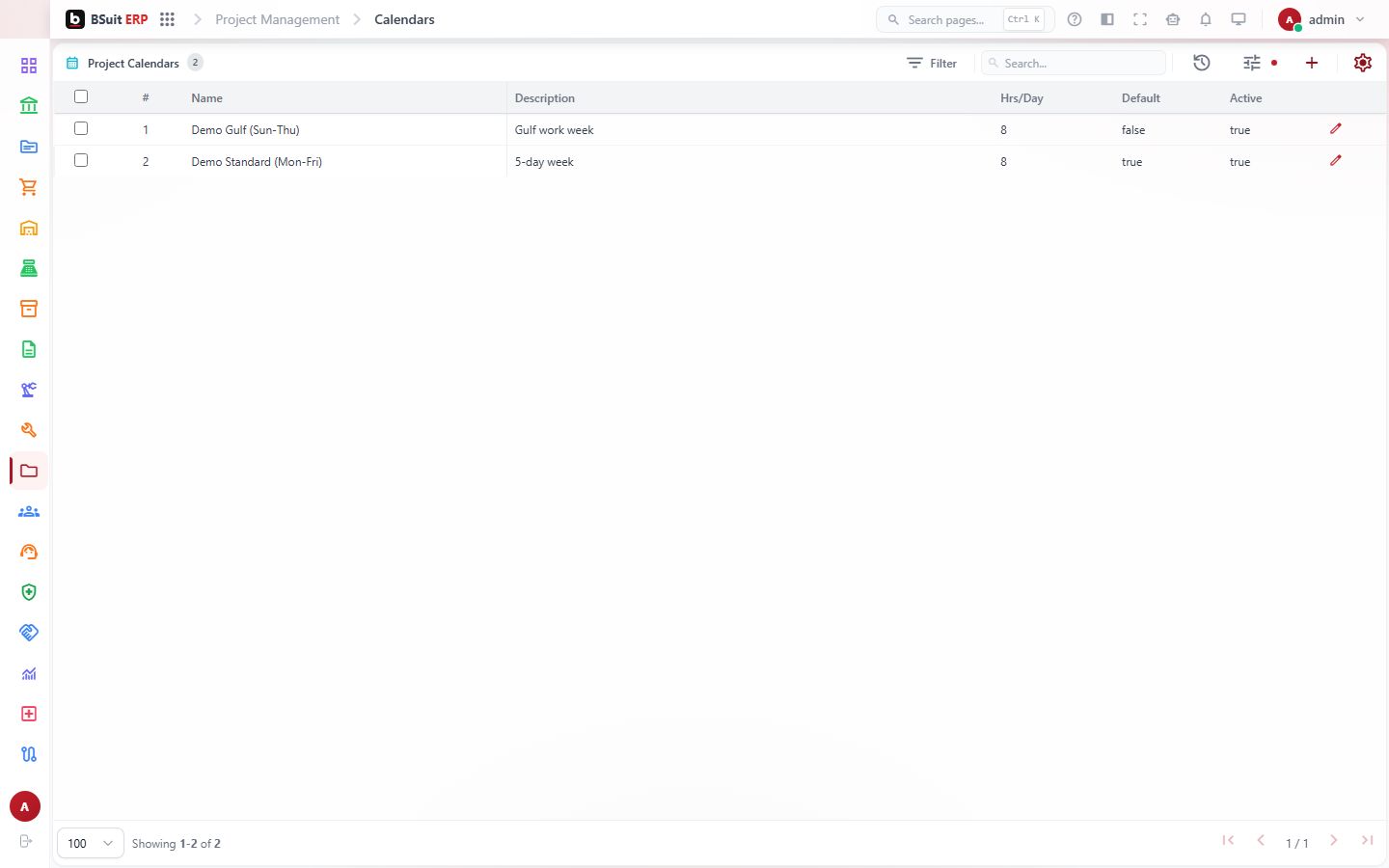
Task: Open the chart analytics module in sidebar
Action: click(x=29, y=673)
